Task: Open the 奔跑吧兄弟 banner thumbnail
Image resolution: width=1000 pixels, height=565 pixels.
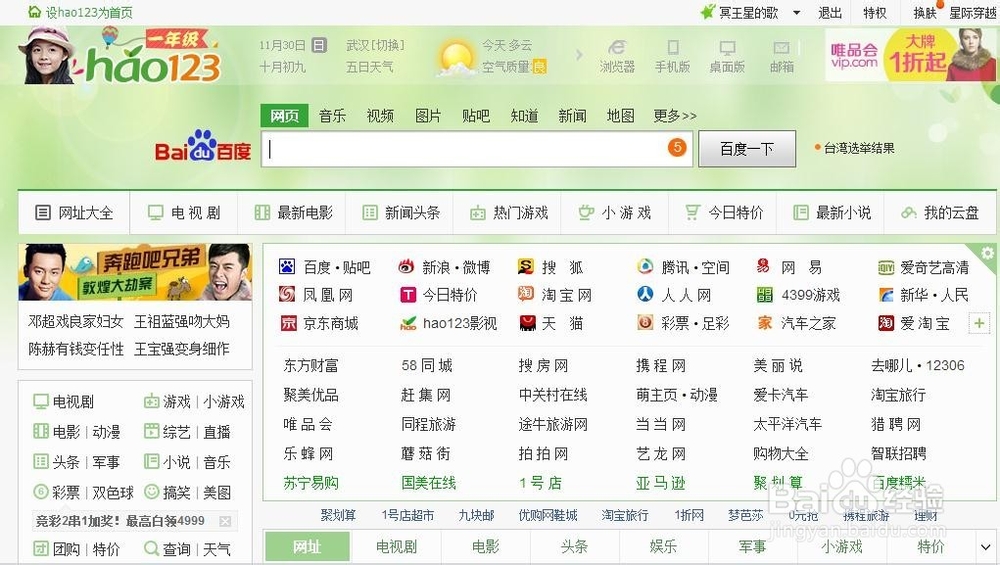Action: [x=135, y=272]
